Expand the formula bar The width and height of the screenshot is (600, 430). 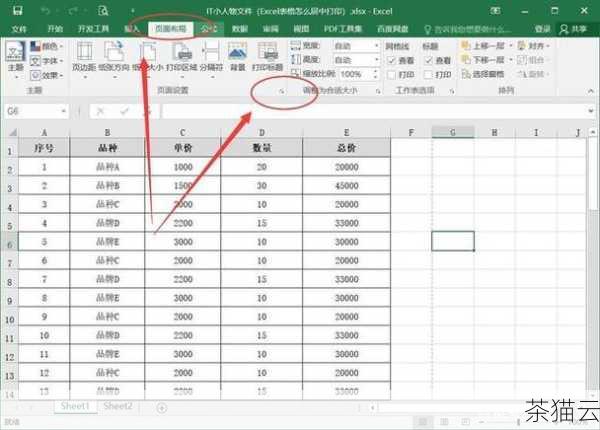pos(592,111)
